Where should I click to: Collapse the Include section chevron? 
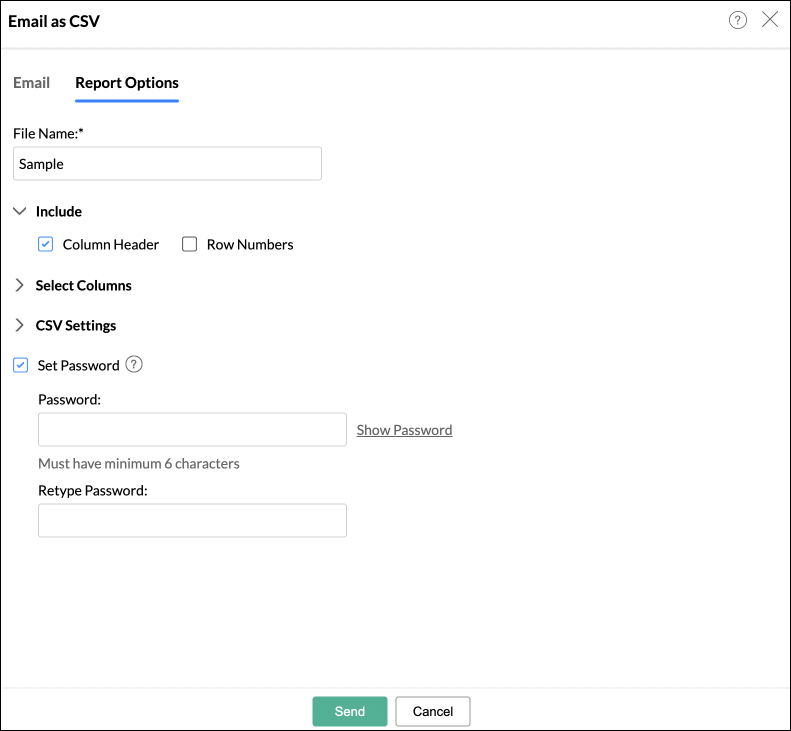tap(20, 211)
